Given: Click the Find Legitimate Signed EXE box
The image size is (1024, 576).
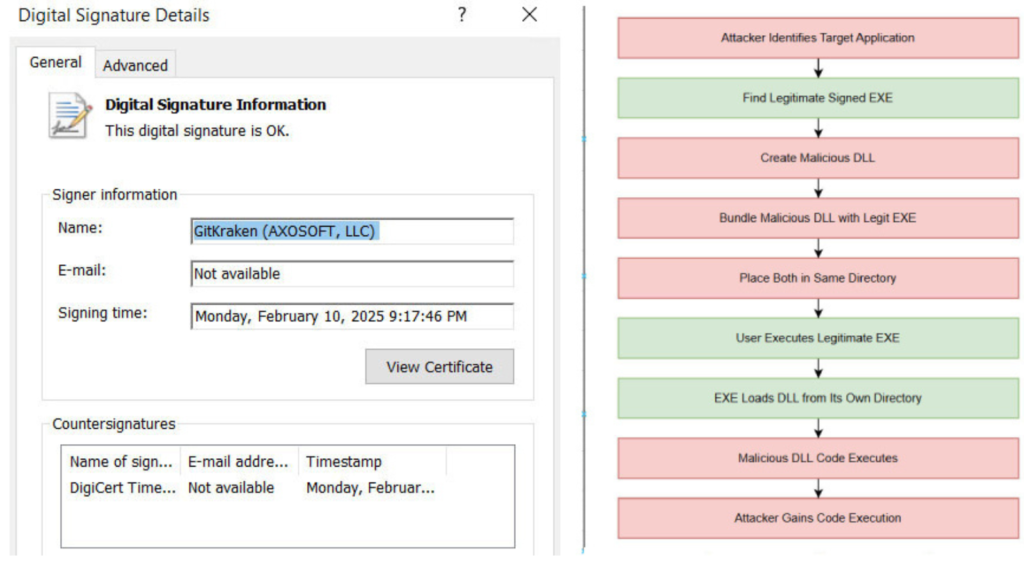Looking at the screenshot, I should [817, 98].
